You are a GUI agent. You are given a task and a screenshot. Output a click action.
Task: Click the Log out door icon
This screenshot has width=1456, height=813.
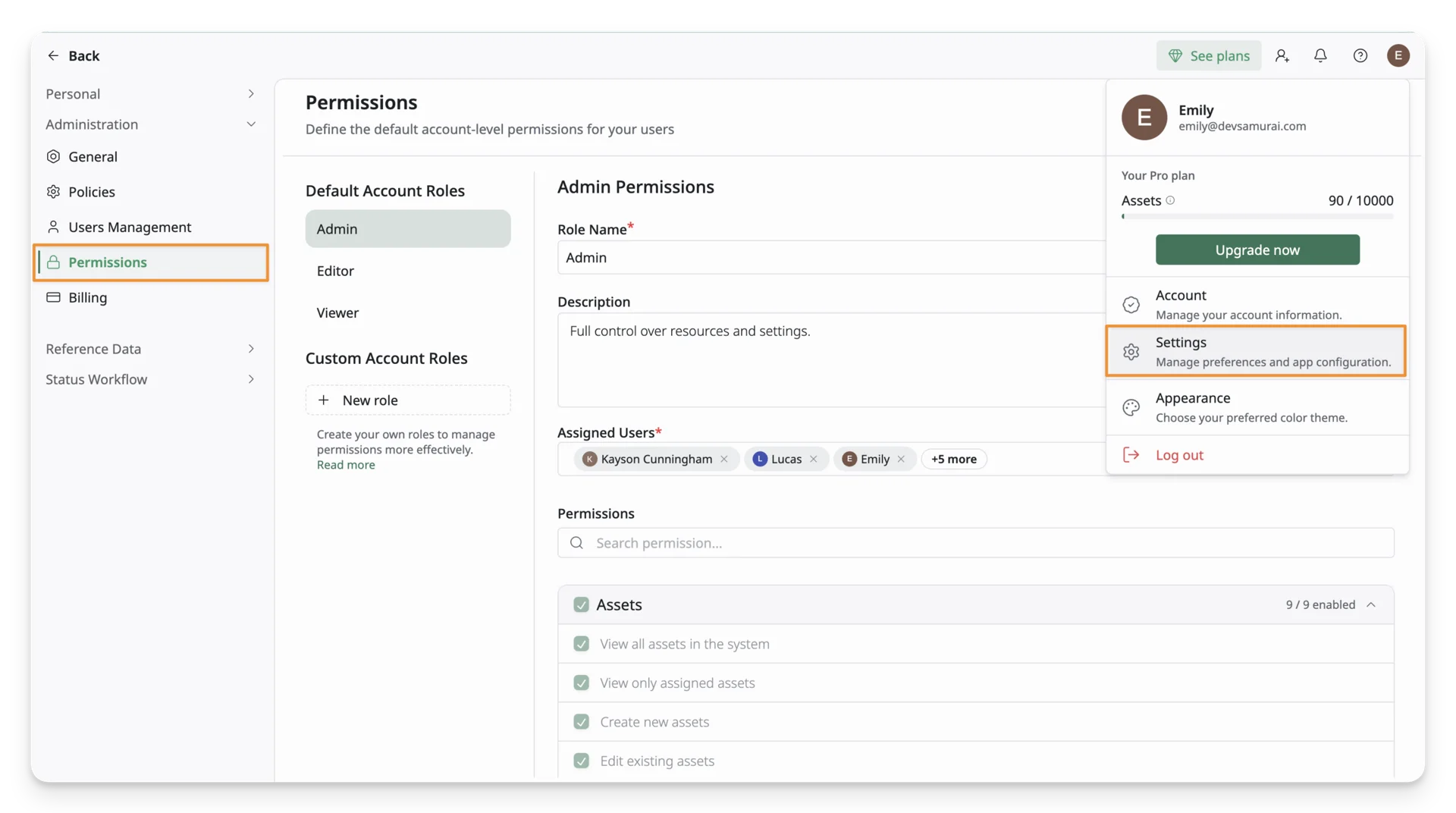[1131, 454]
